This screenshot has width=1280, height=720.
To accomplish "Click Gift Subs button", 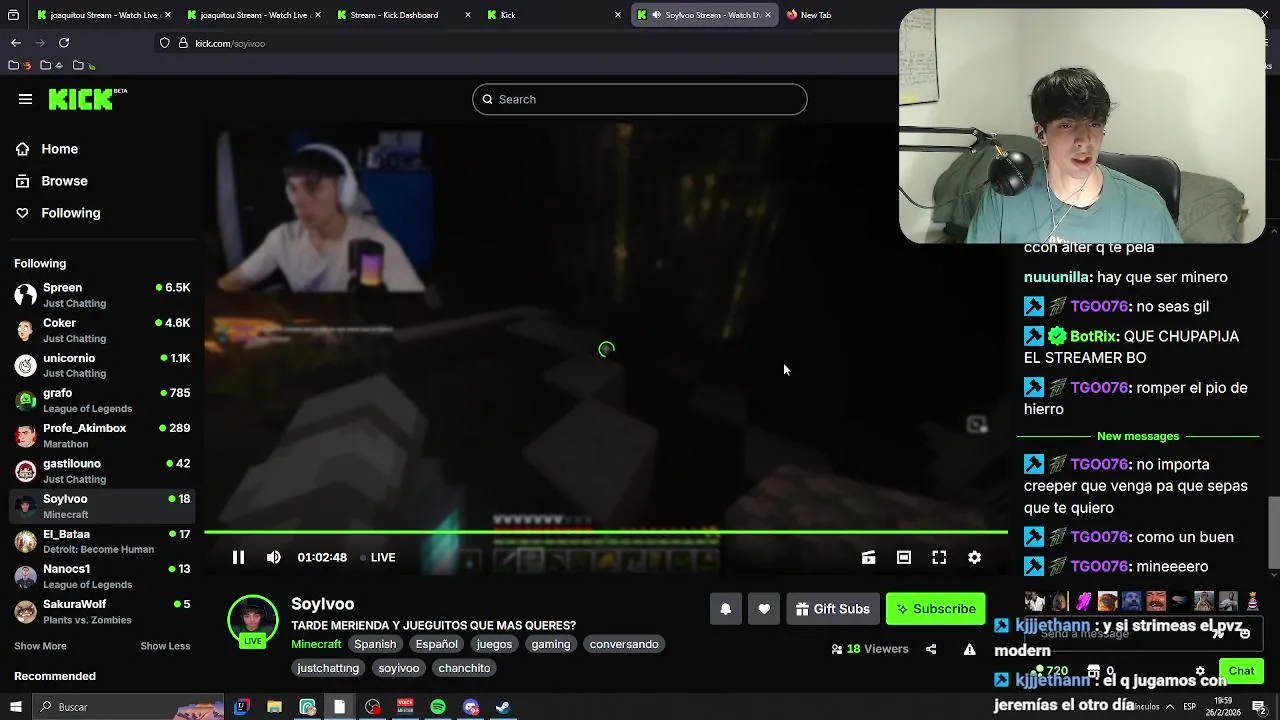I will click(x=832, y=609).
